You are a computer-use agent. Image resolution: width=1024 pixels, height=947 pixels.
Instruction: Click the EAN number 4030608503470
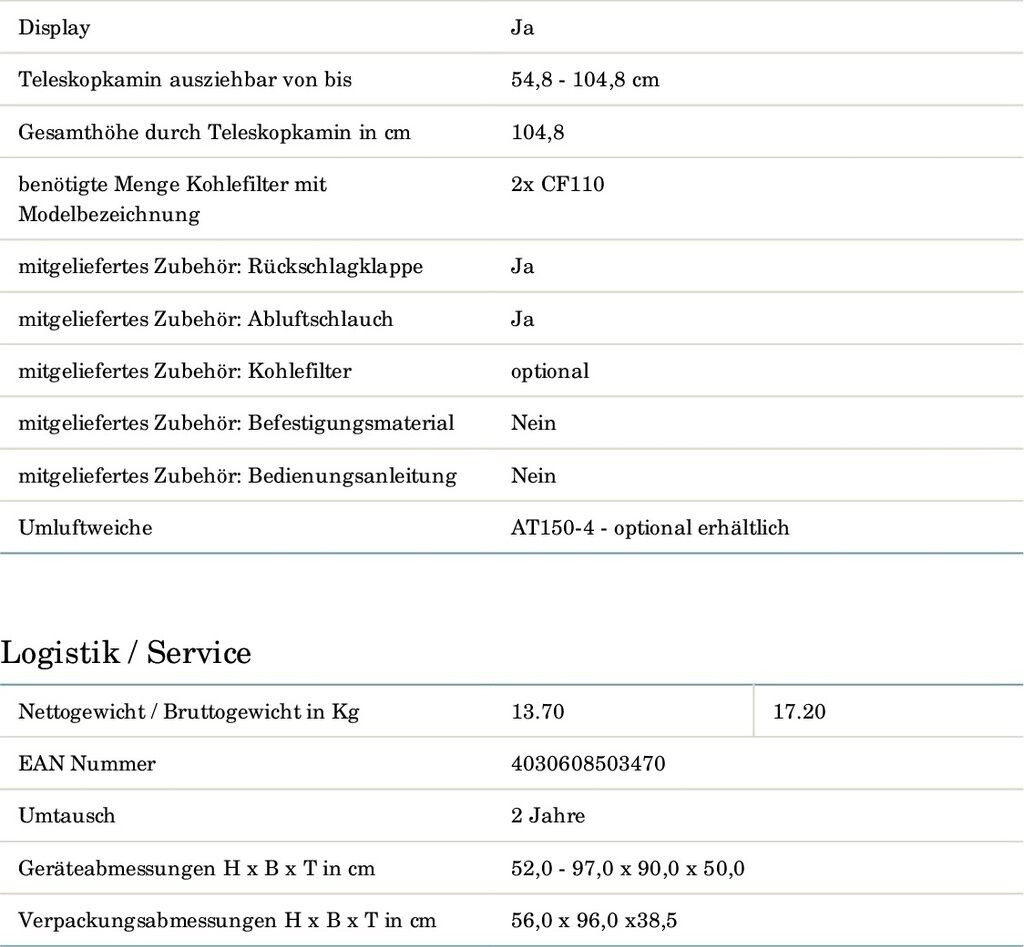coord(588,764)
